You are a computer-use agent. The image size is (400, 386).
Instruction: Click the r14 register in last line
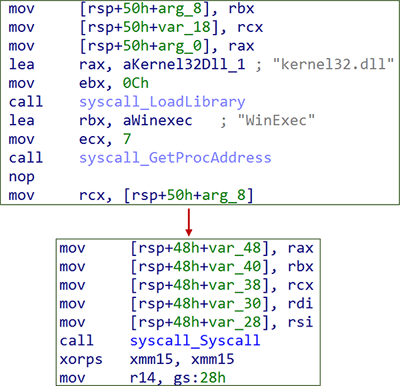pyautogui.click(x=143, y=378)
